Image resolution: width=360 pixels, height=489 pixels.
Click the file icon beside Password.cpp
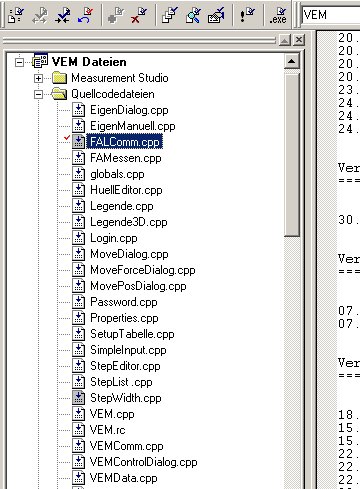[x=79, y=302]
